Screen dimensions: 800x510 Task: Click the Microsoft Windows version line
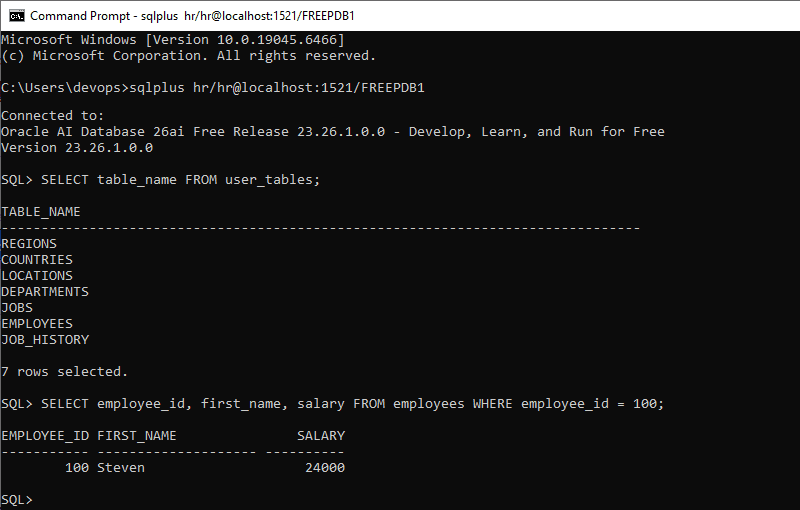[173, 39]
